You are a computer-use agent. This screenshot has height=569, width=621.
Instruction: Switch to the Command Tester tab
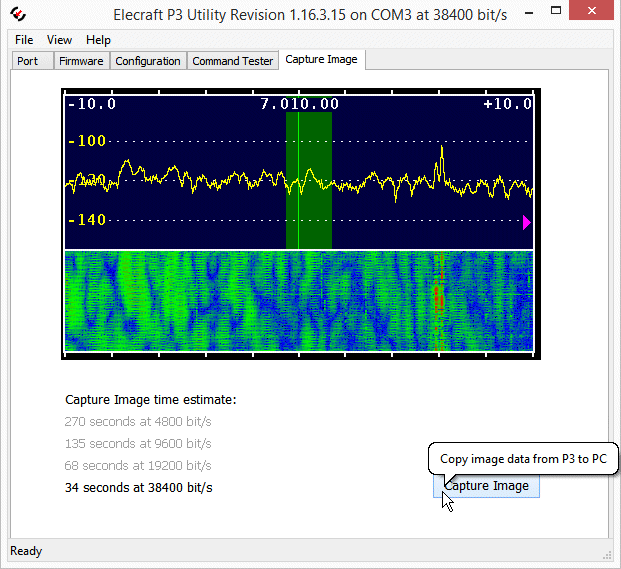pyautogui.click(x=232, y=61)
